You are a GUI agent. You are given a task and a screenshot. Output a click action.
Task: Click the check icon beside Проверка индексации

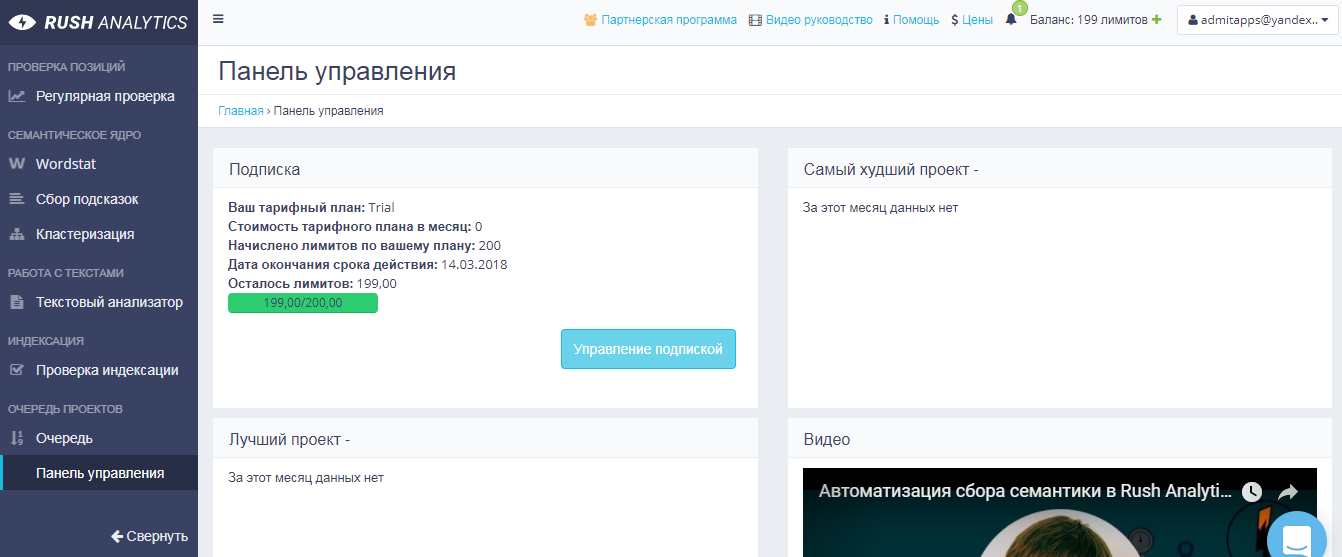tap(17, 370)
